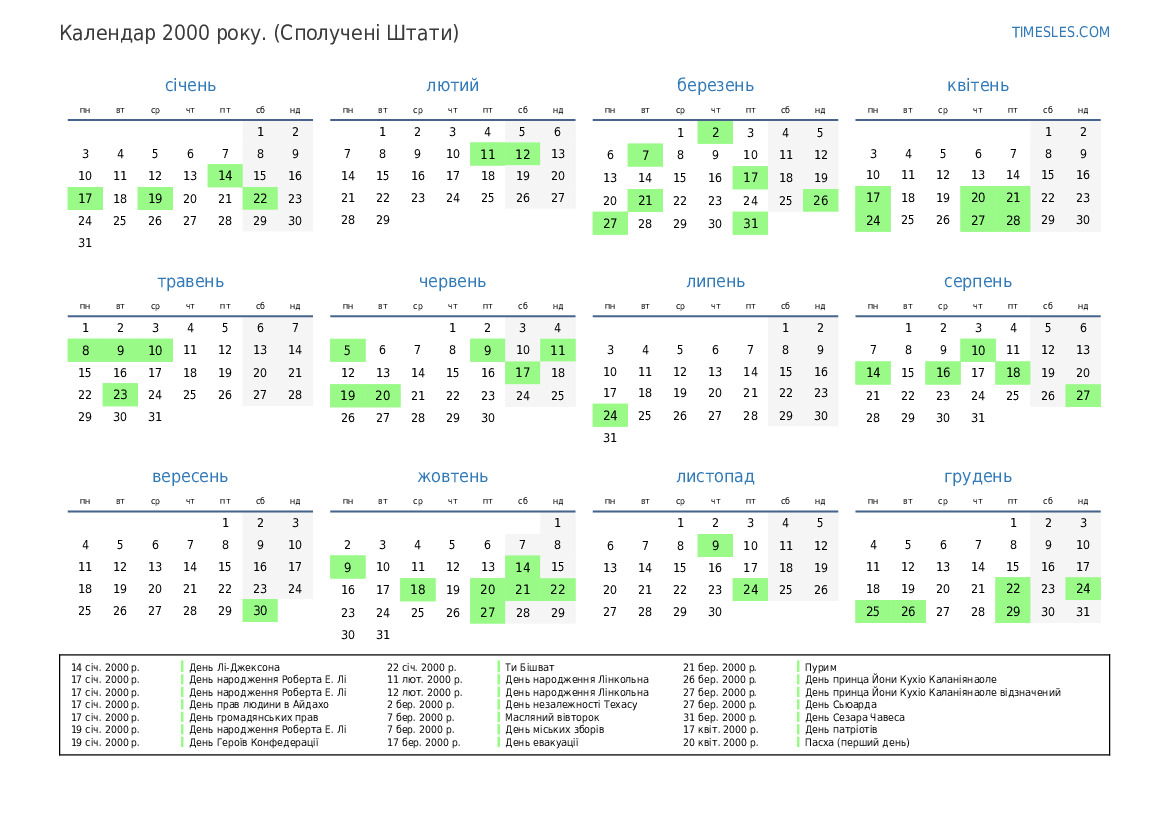
Task: Select the лютий month title
Action: point(452,86)
